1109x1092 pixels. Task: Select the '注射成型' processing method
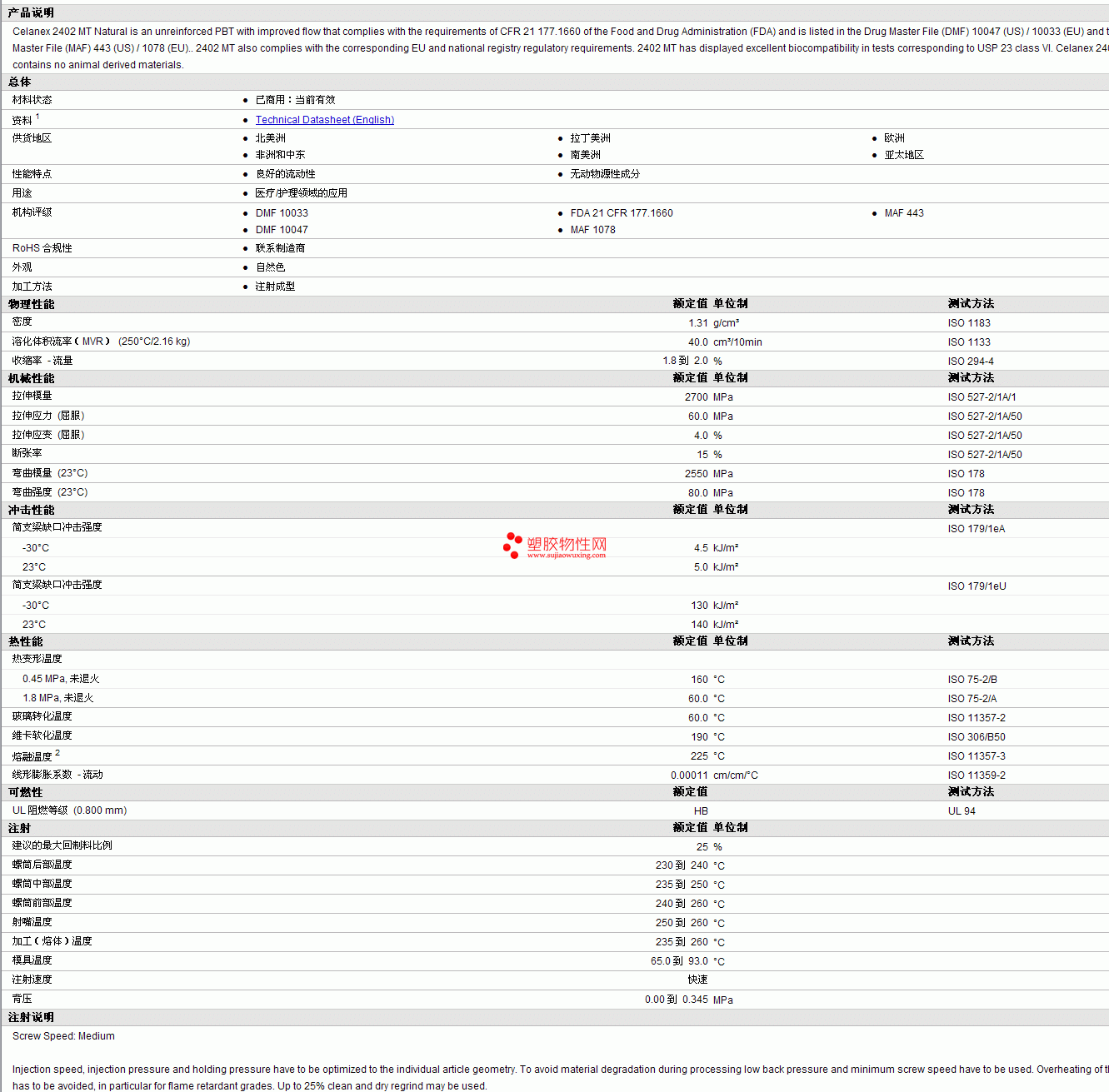click(275, 287)
